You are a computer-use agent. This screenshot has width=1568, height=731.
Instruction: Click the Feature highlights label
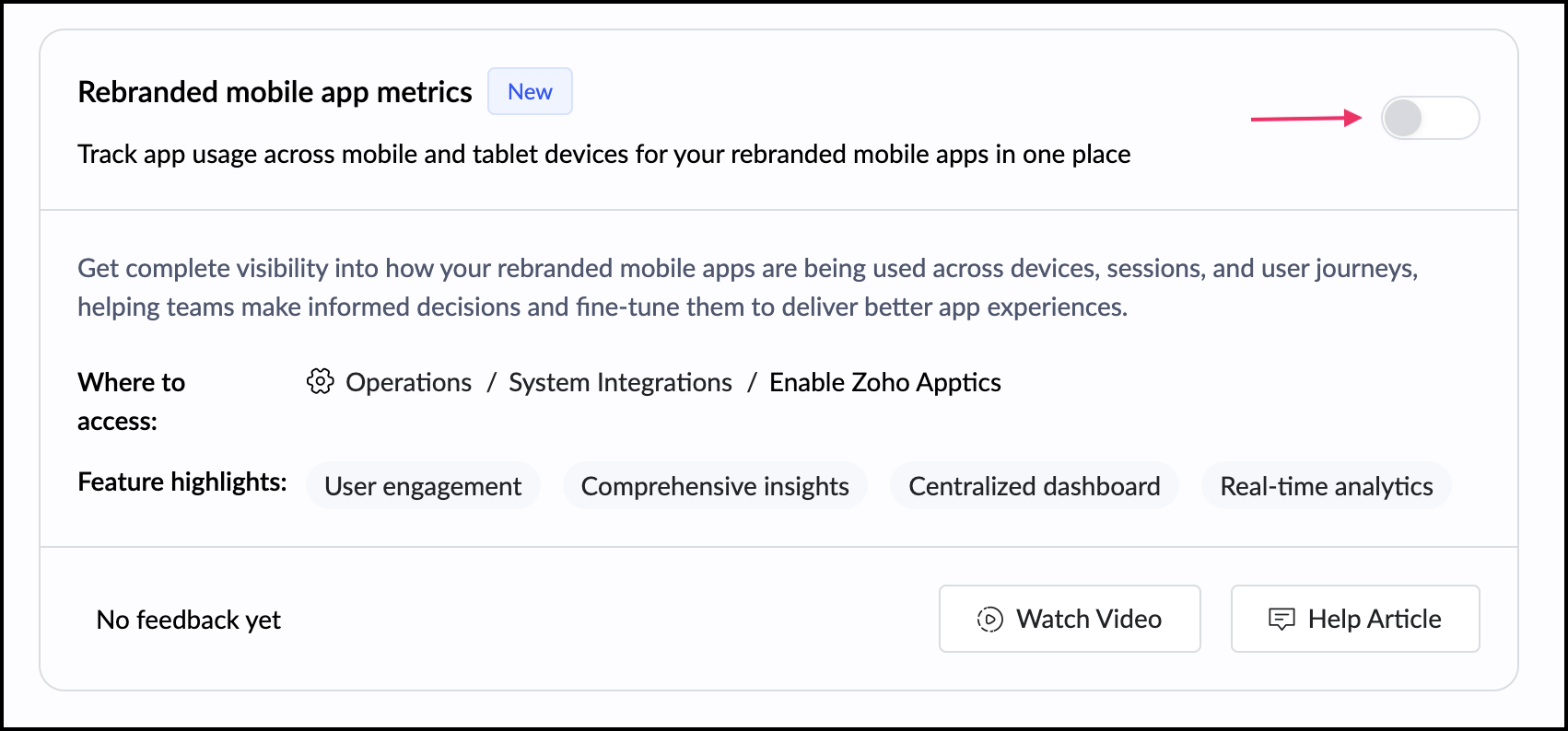[181, 482]
